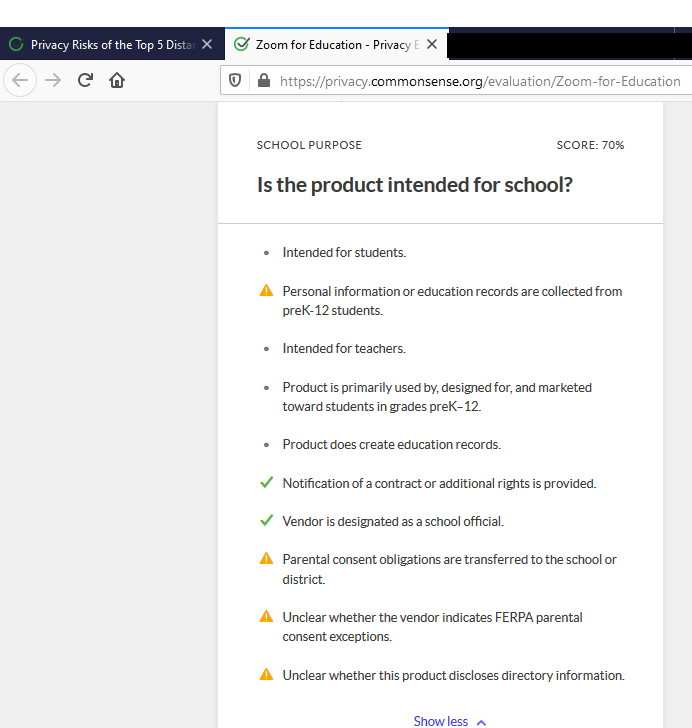
Task: Click green checkmark next to vendor school official
Action: click(267, 520)
